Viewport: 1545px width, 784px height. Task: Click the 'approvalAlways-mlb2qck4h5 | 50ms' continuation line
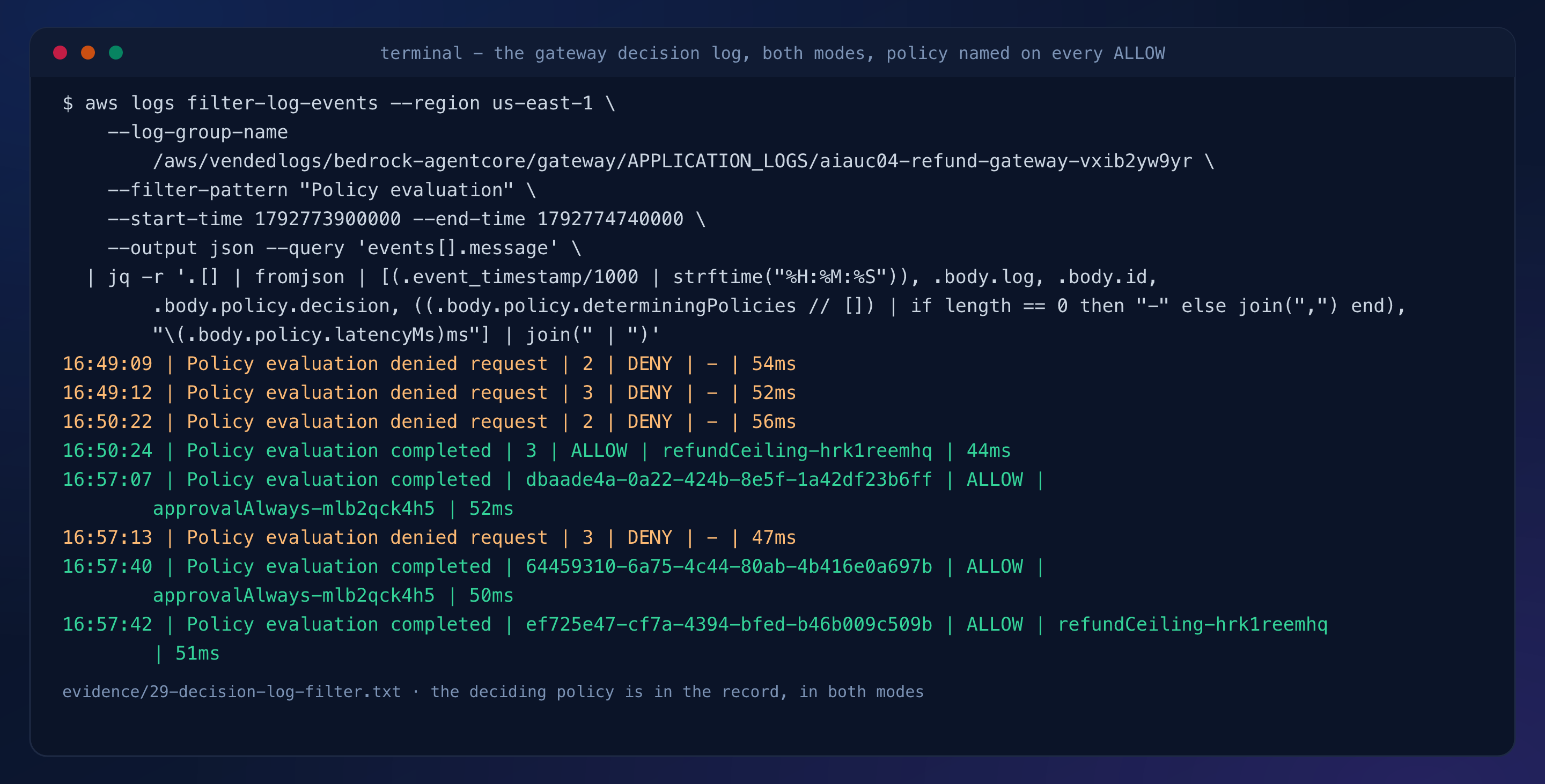[333, 595]
